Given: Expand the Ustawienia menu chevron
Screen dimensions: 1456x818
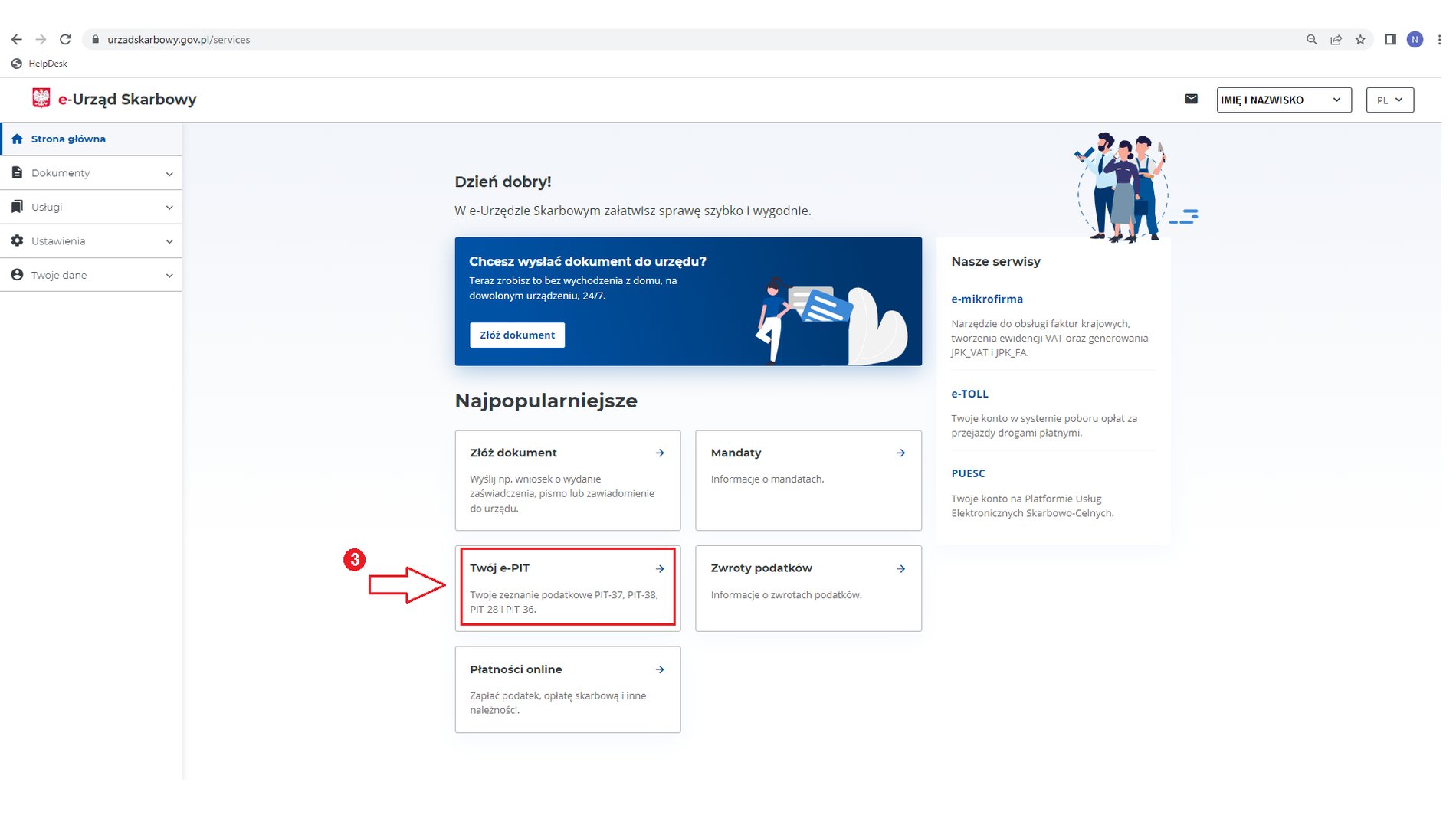Looking at the screenshot, I should pyautogui.click(x=169, y=241).
